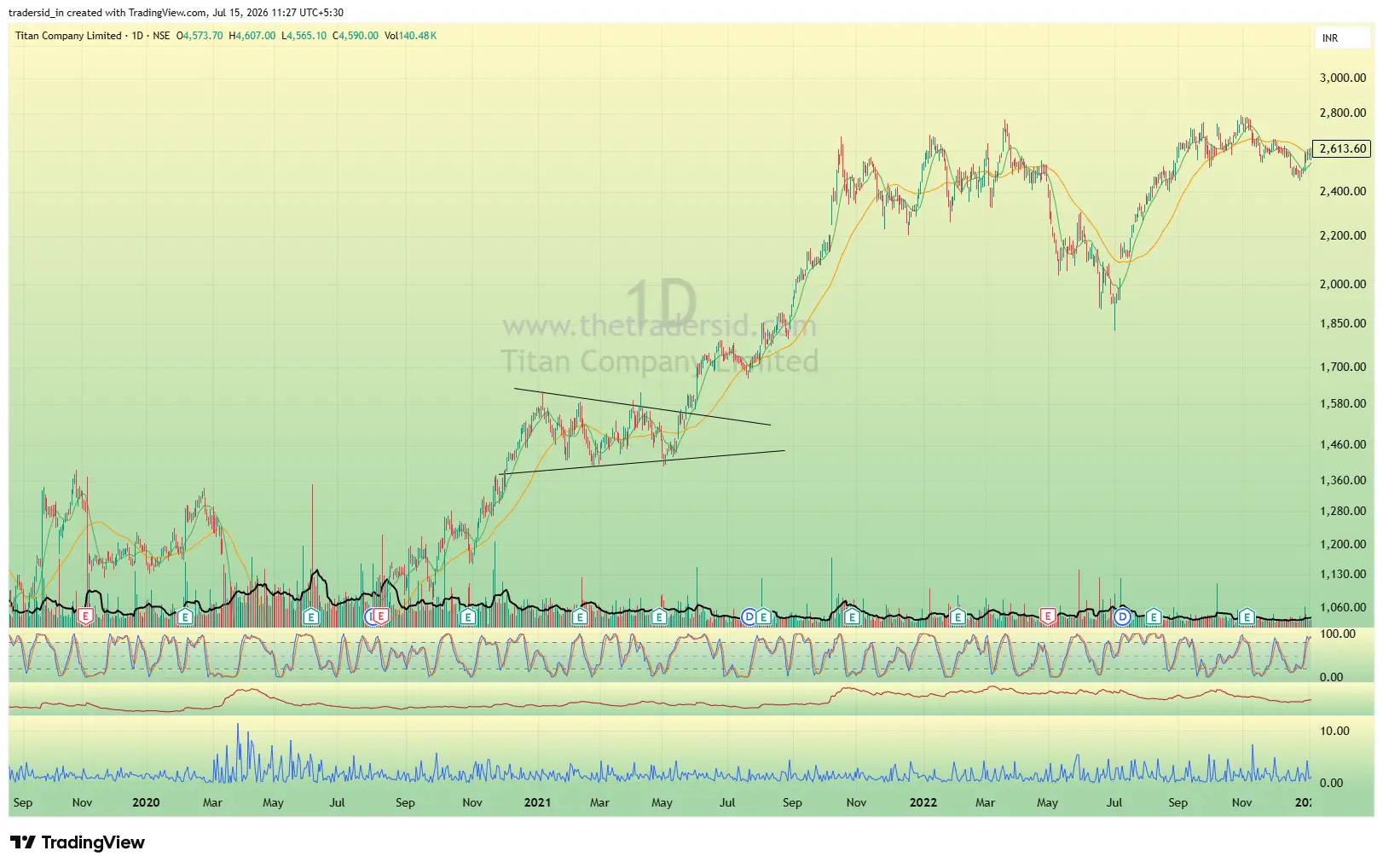Click the Vol 140.48K value
The width and height of the screenshot is (1383, 868).
[410, 36]
